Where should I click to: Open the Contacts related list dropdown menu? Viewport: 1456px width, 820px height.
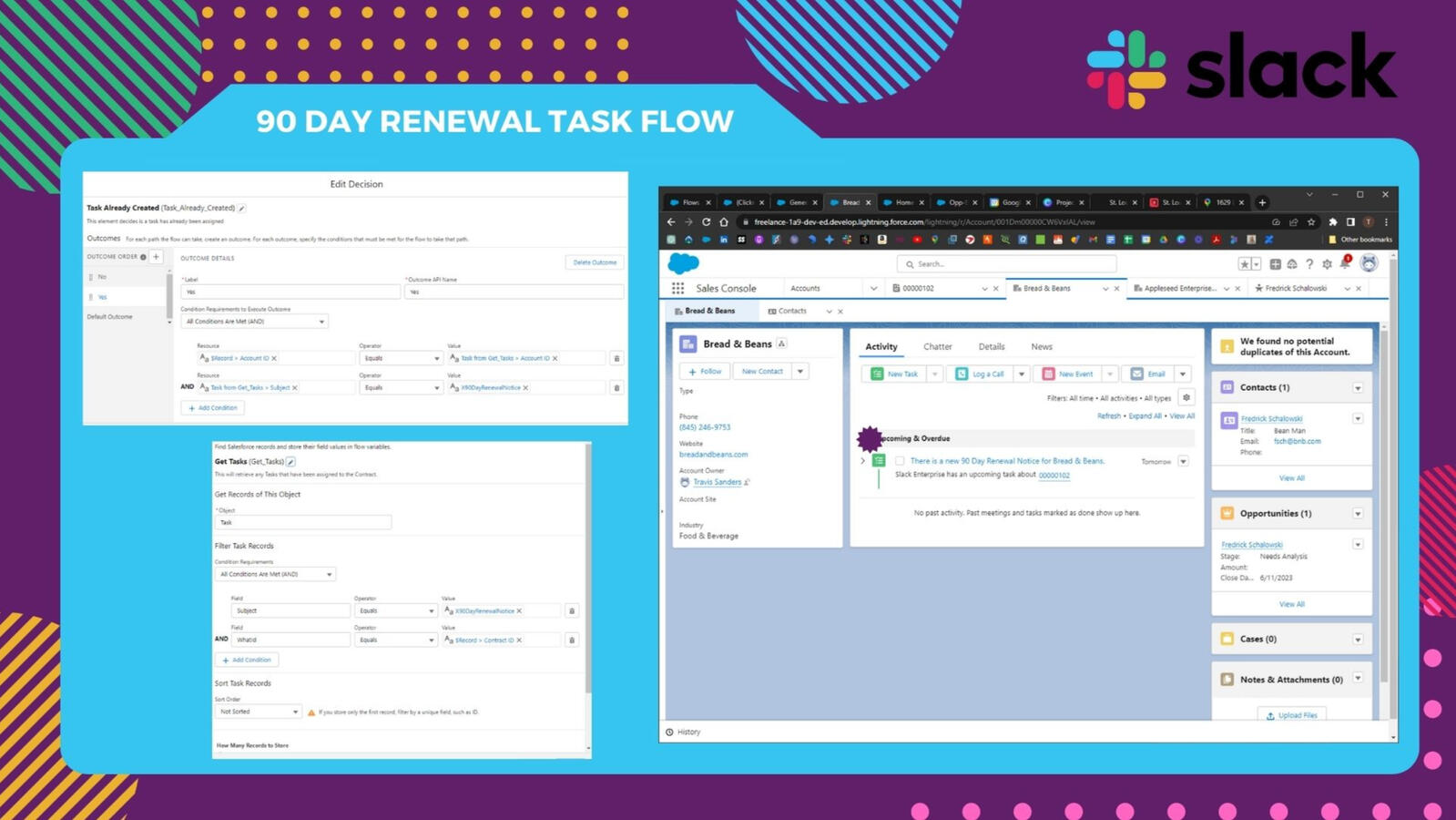[1357, 388]
